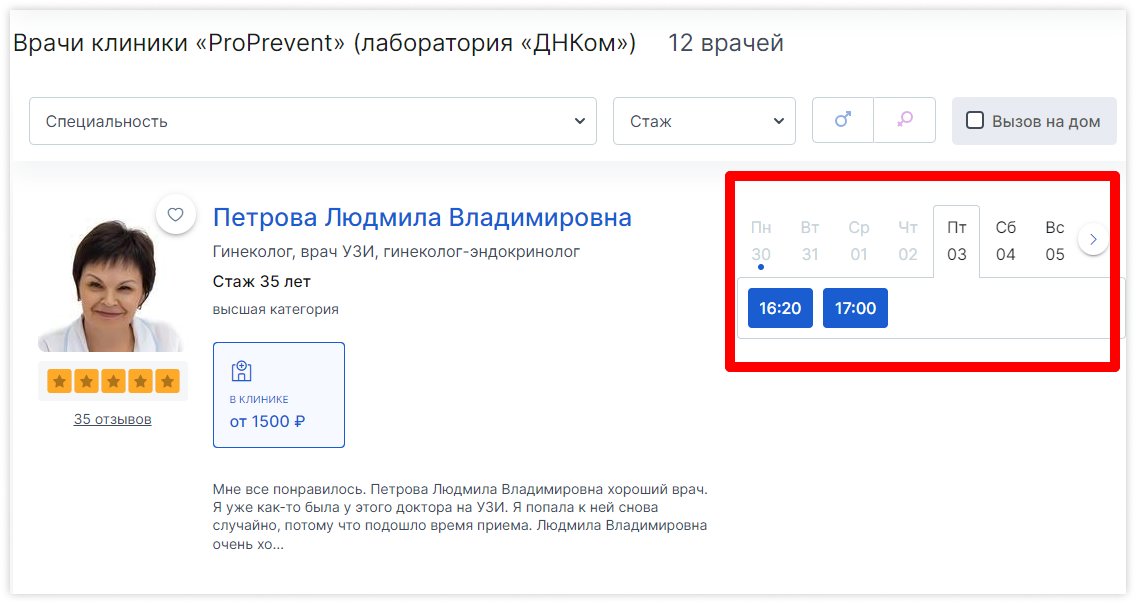Filter doctors by male gender icon
This screenshot has width=1136, height=604.
842,120
